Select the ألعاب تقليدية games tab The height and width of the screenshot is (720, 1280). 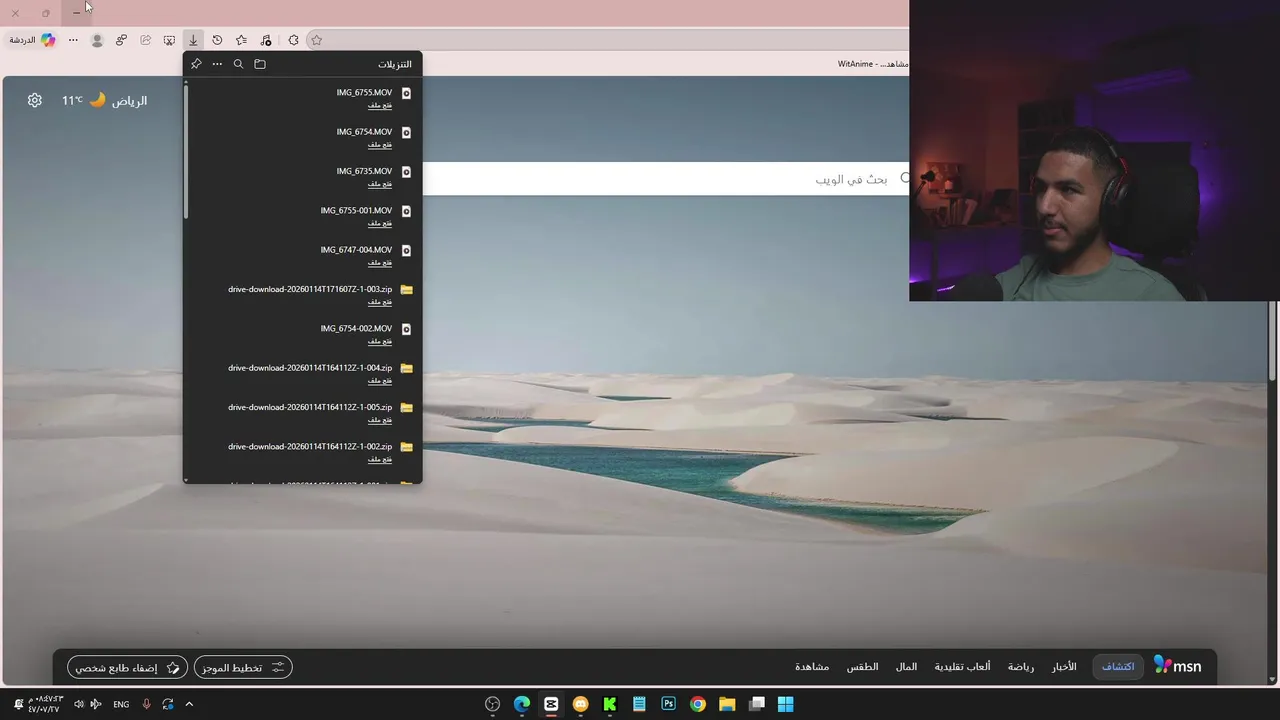[962, 666]
